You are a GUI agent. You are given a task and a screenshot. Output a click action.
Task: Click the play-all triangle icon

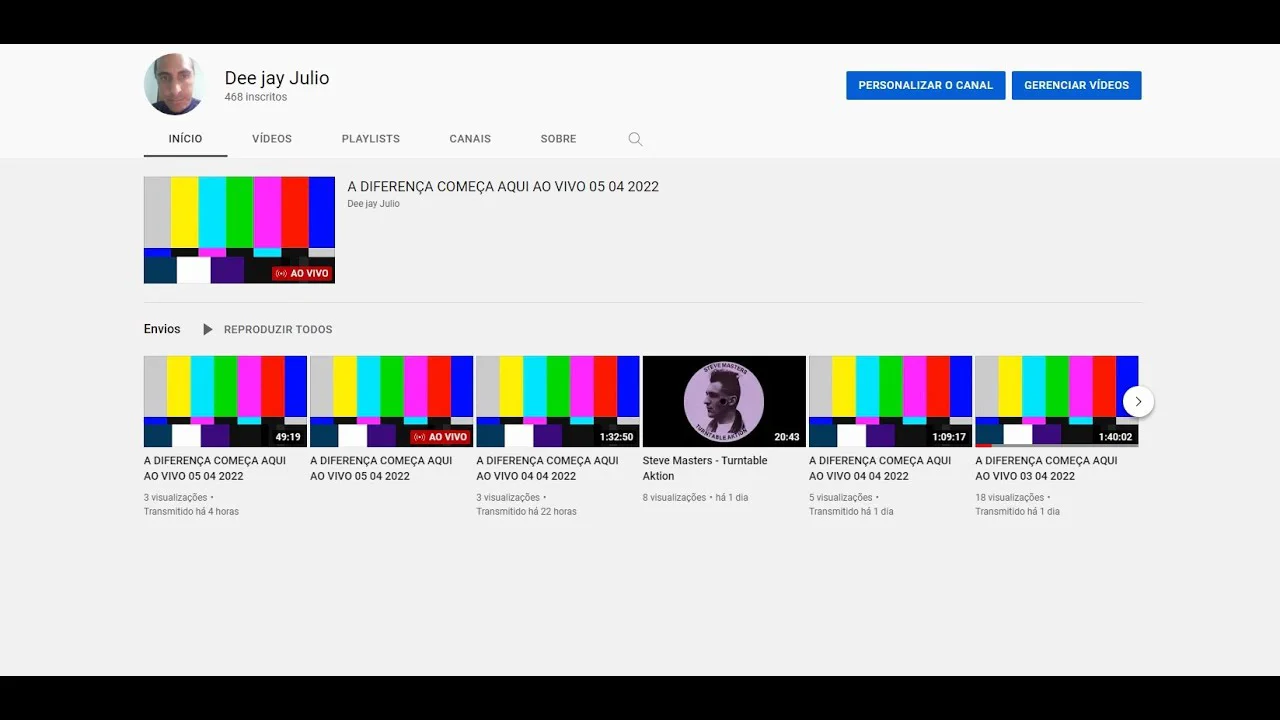click(208, 329)
